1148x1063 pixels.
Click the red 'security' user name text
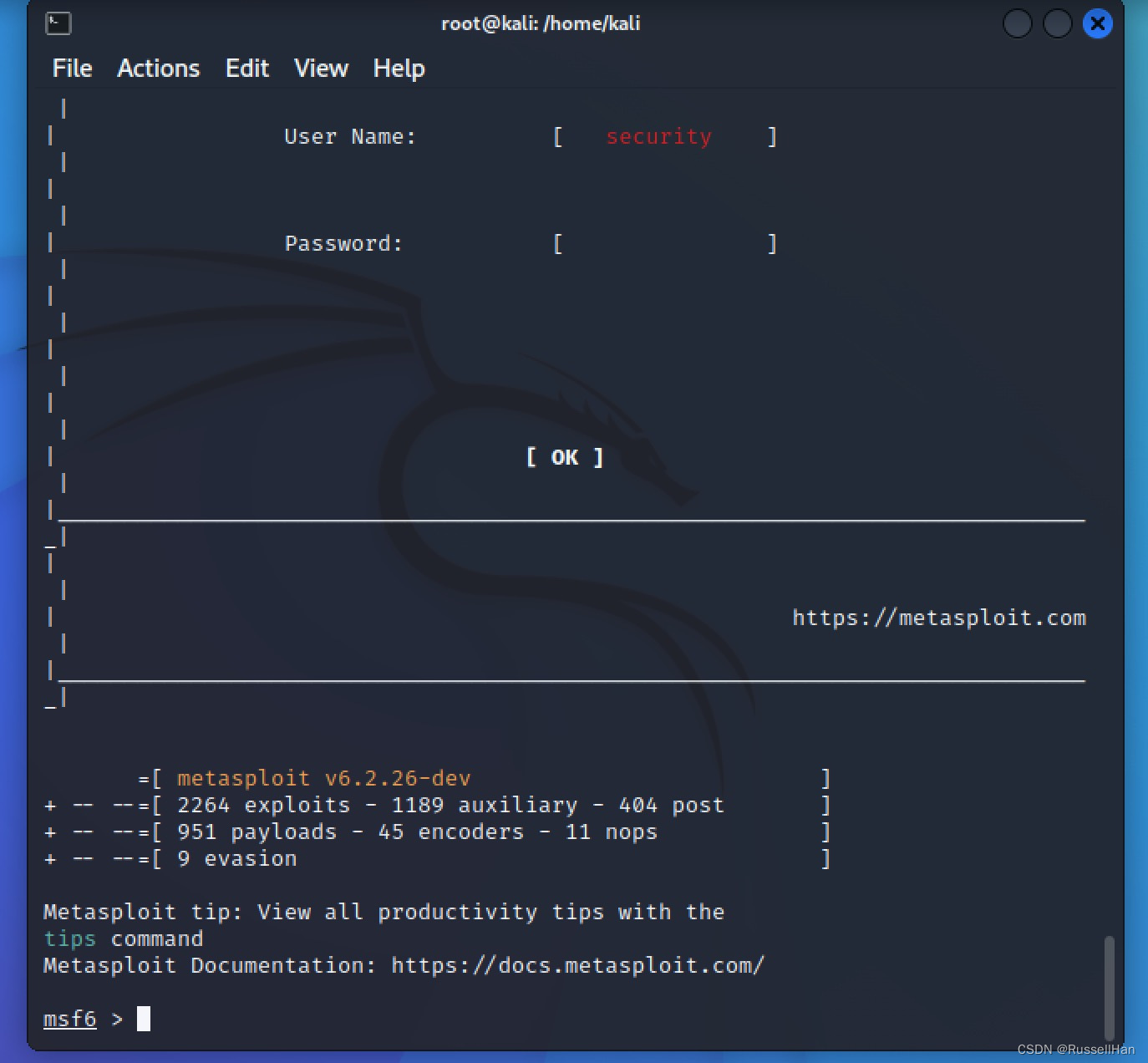point(659,136)
